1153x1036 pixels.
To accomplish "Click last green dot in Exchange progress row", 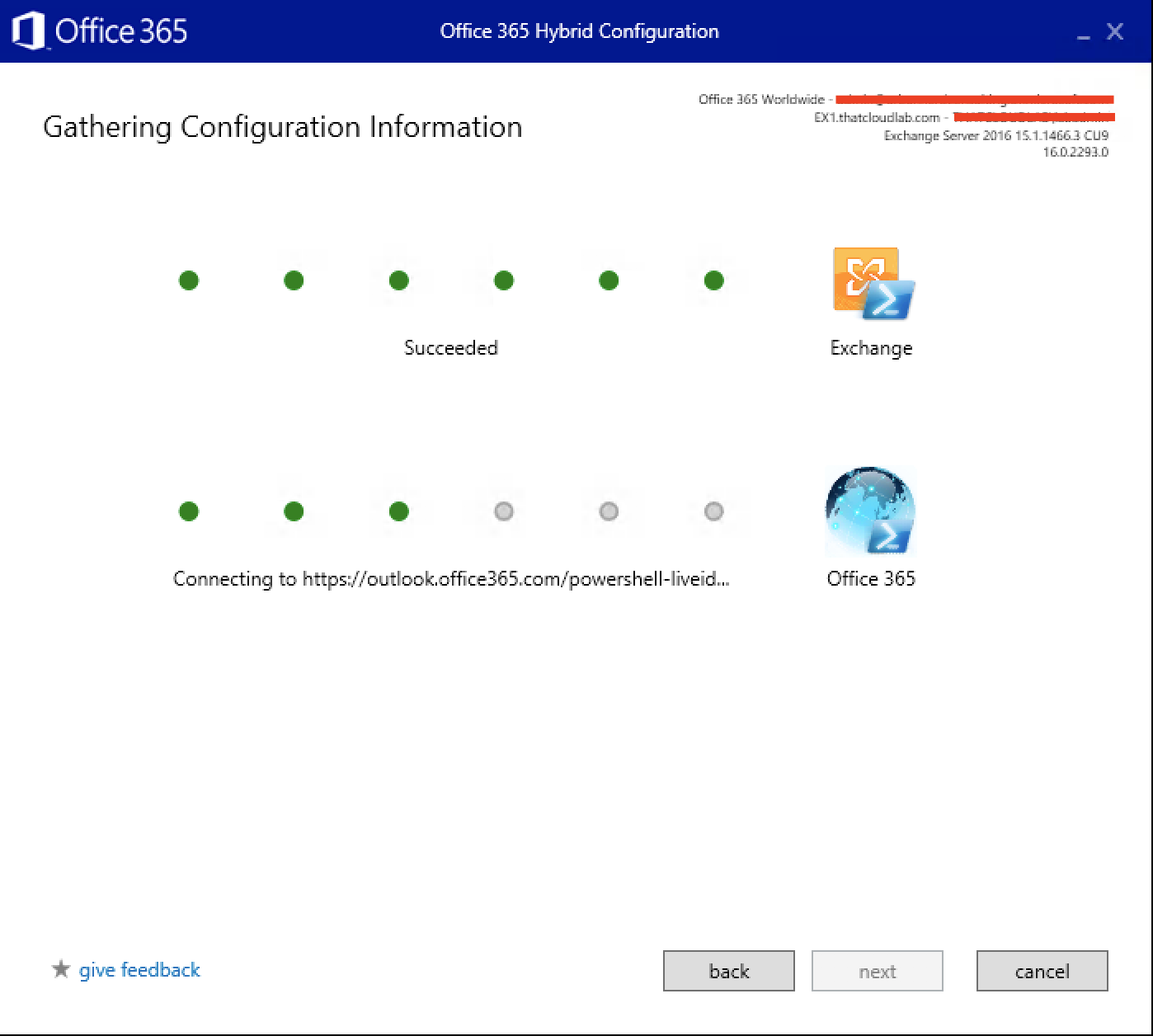I will 714,280.
